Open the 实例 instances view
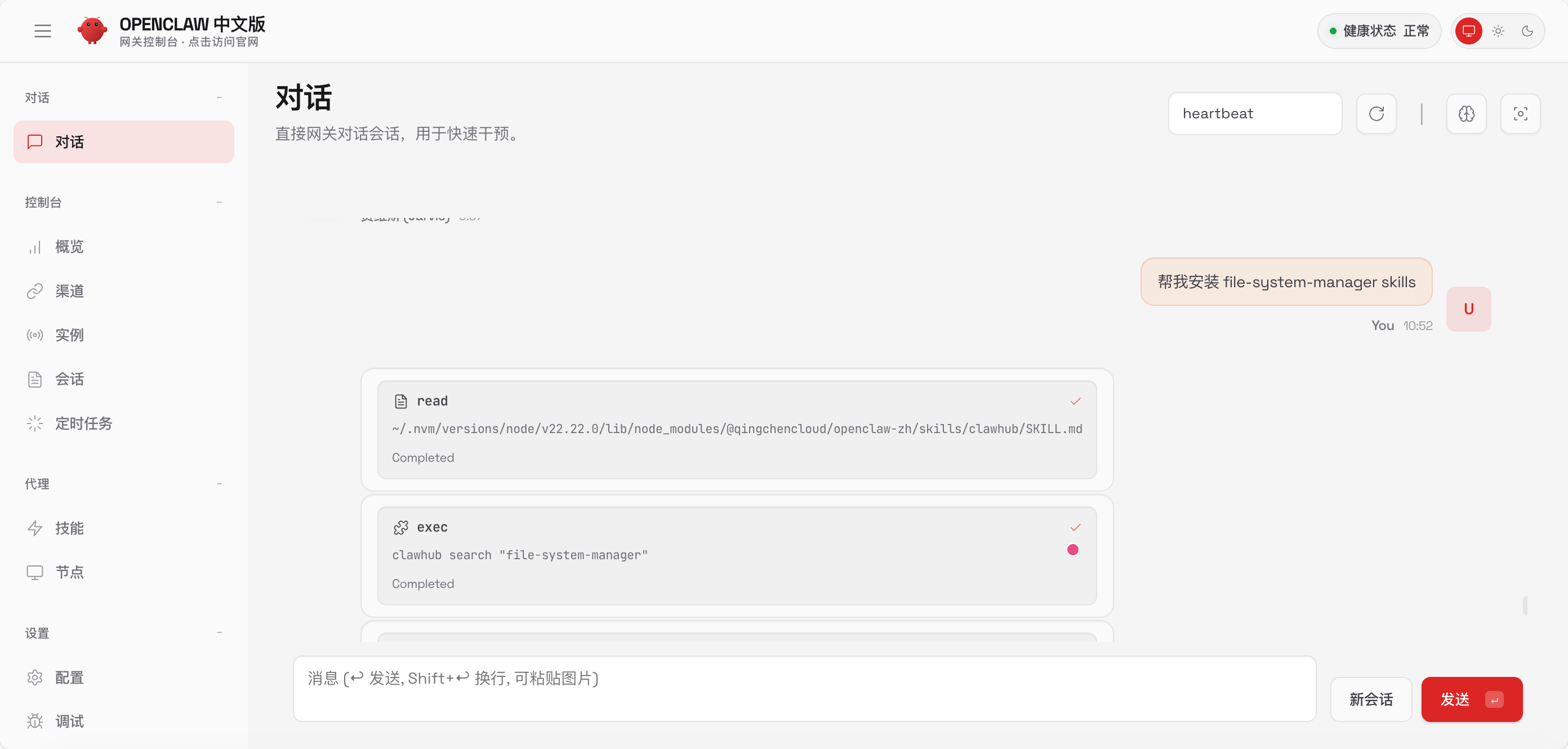Screen dimensions: 1568x749 69,335
